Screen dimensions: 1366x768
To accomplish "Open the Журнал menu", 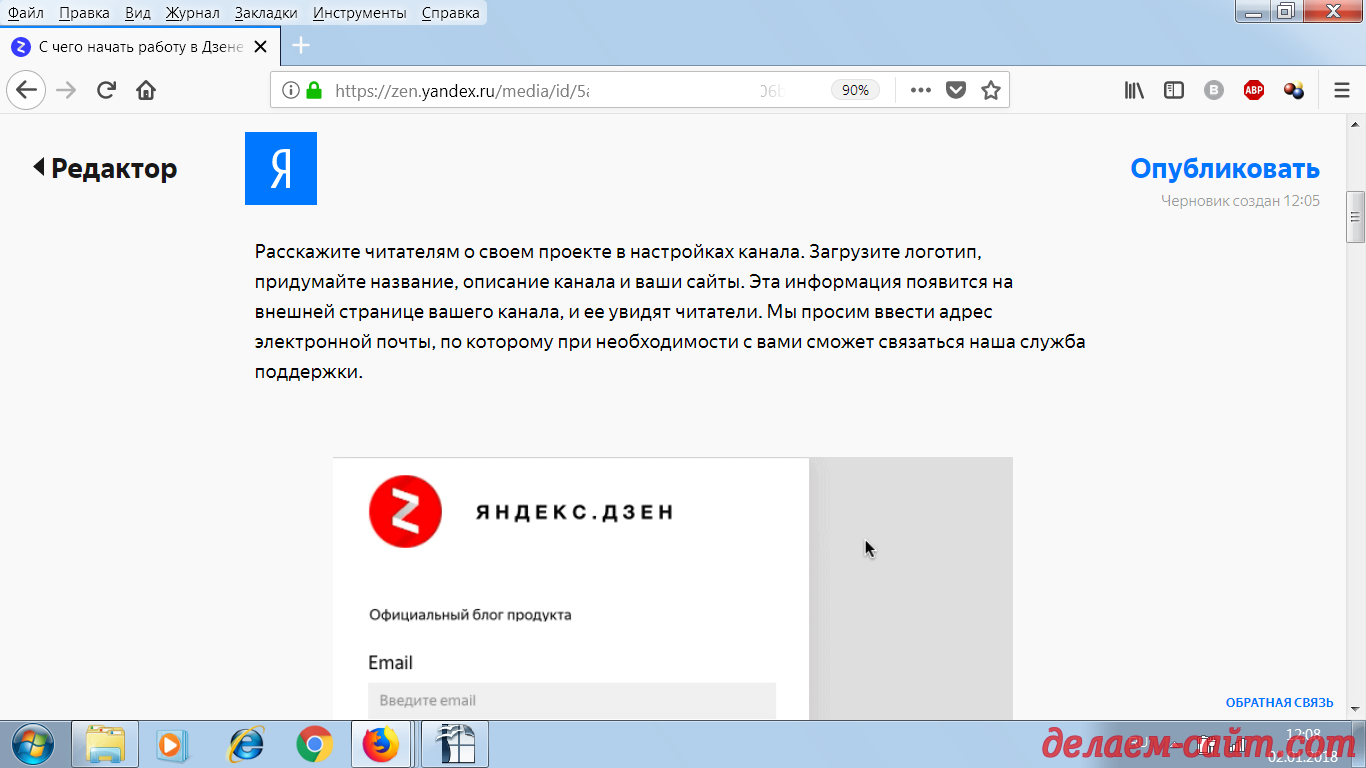I will (194, 13).
